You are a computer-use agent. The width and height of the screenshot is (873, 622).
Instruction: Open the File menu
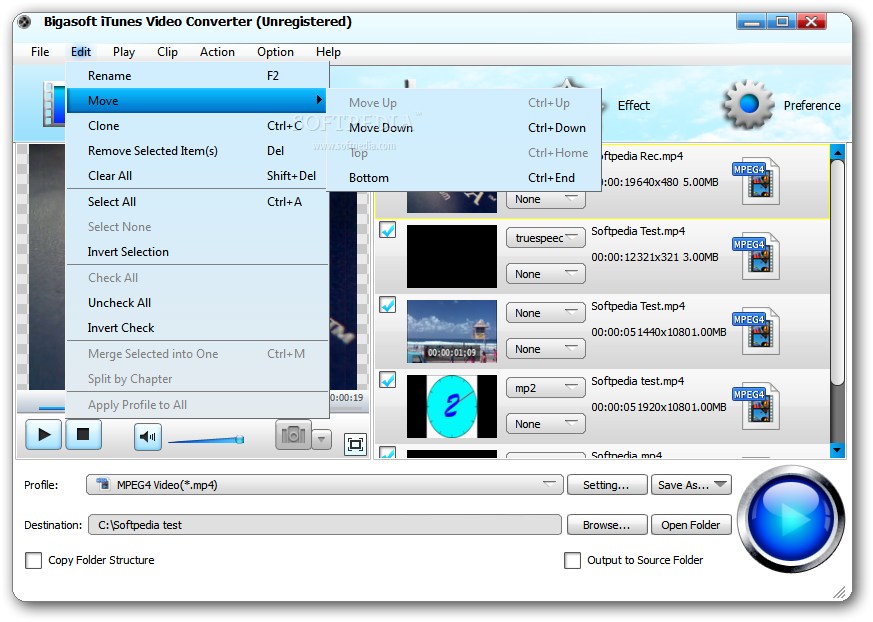pos(40,52)
